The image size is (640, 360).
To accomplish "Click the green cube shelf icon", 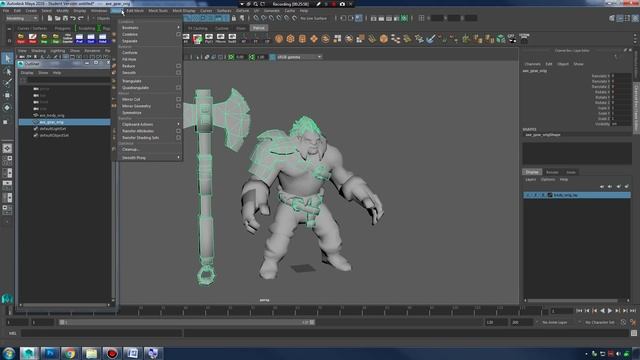I will (501, 39).
